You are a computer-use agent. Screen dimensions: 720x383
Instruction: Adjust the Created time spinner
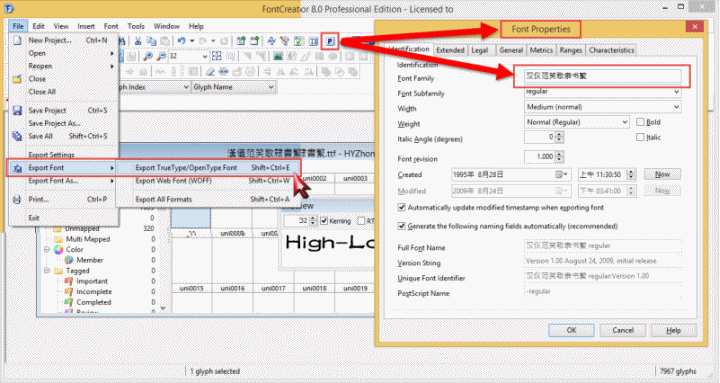(x=631, y=175)
